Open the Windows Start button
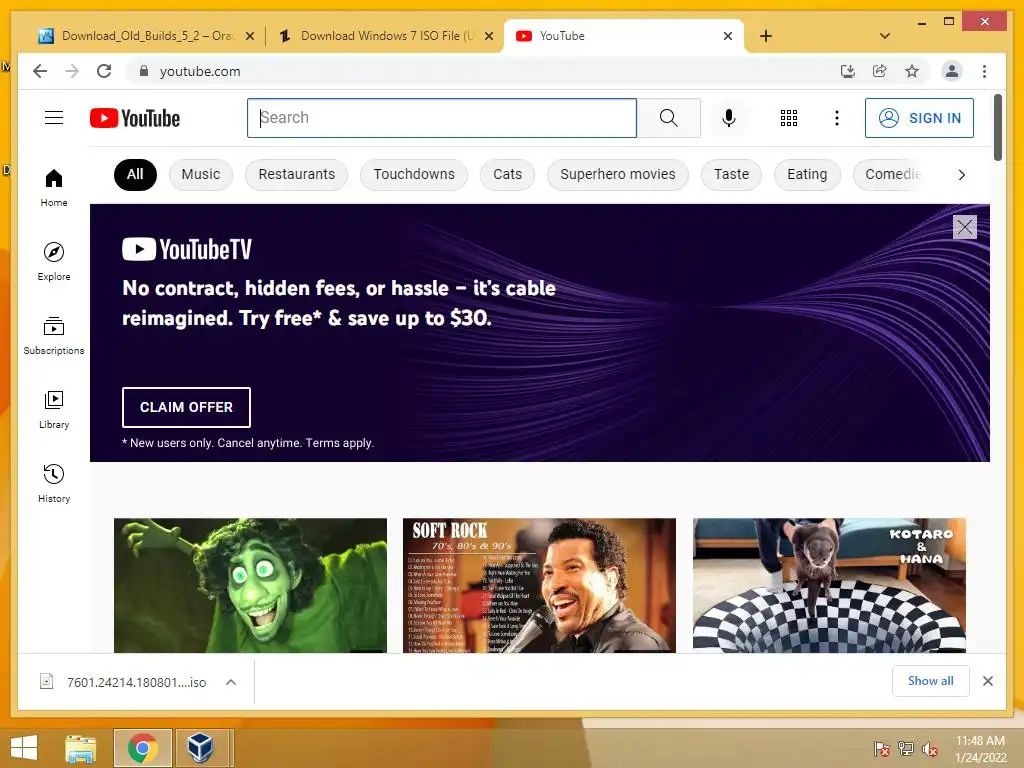This screenshot has height=768, width=1024. click(x=24, y=748)
